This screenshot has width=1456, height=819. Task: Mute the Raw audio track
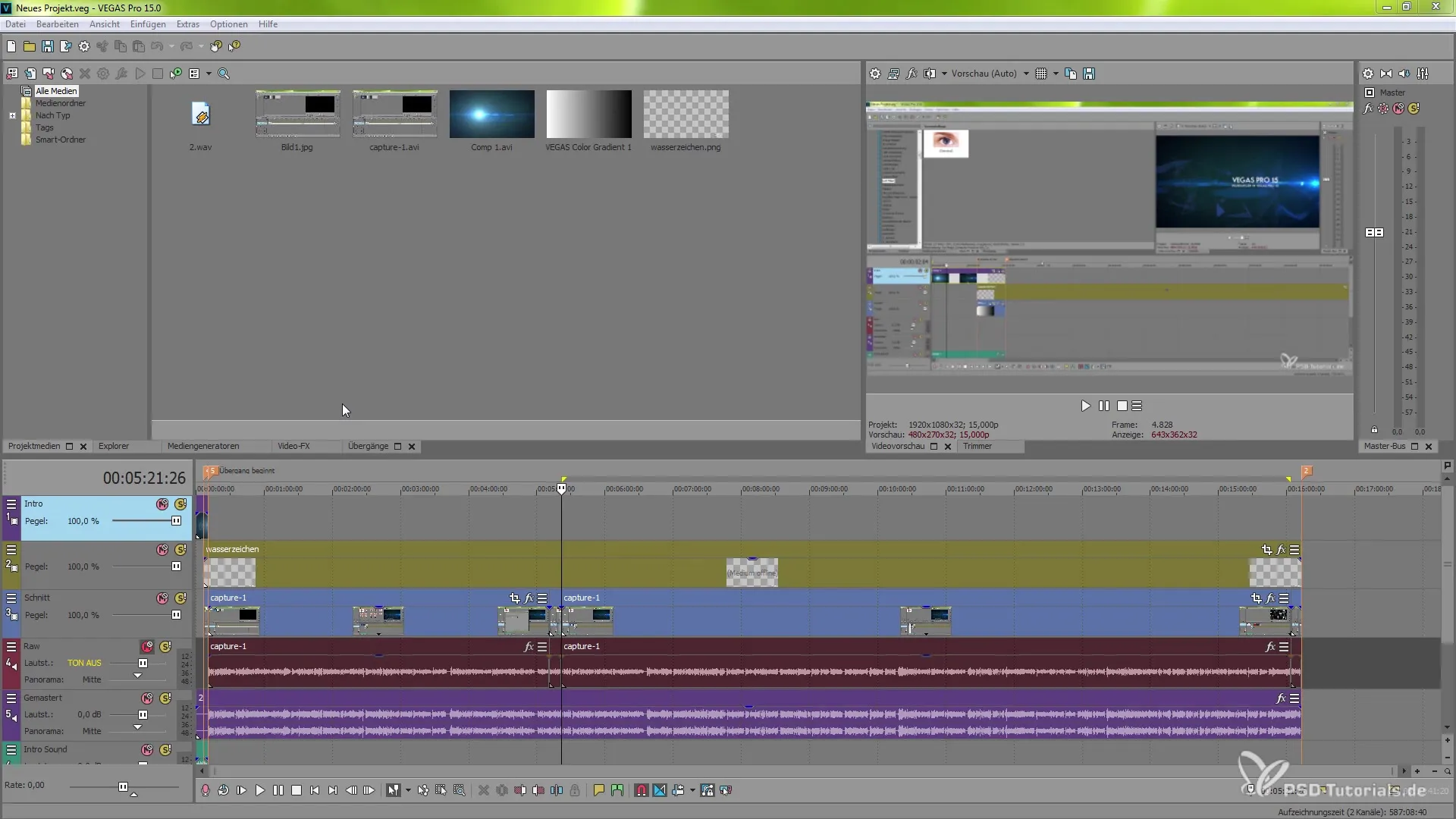(x=147, y=647)
